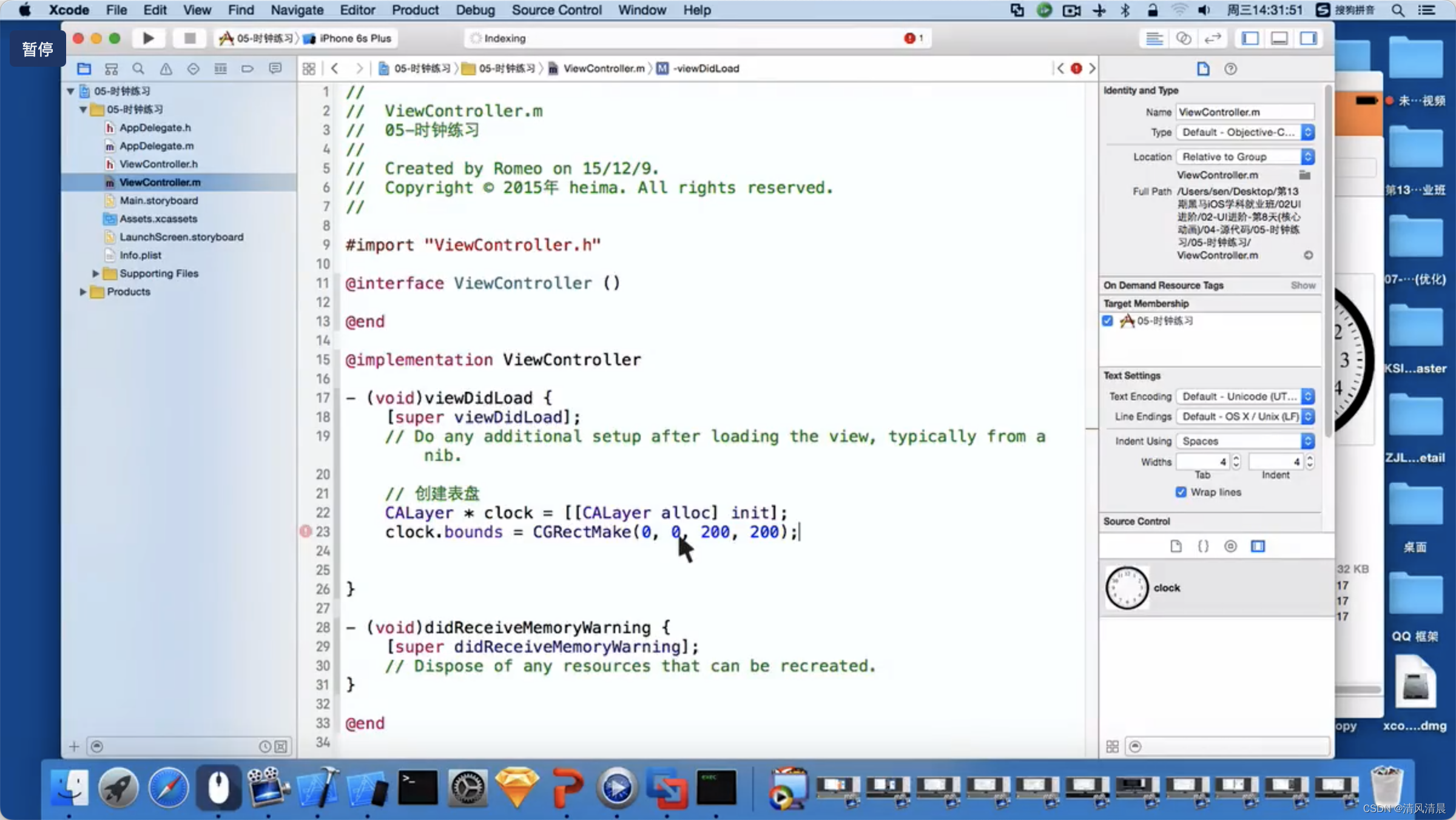Click the Run button to build project
1456x820 pixels.
point(147,38)
